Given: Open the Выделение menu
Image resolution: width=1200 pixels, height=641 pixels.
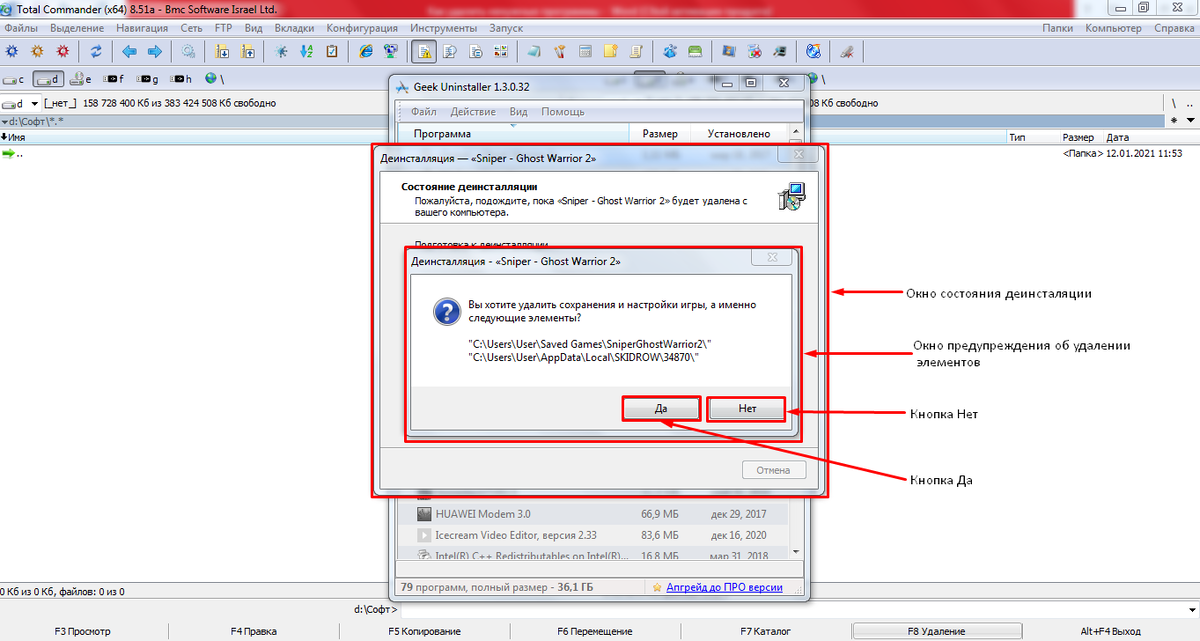Looking at the screenshot, I should [75, 28].
